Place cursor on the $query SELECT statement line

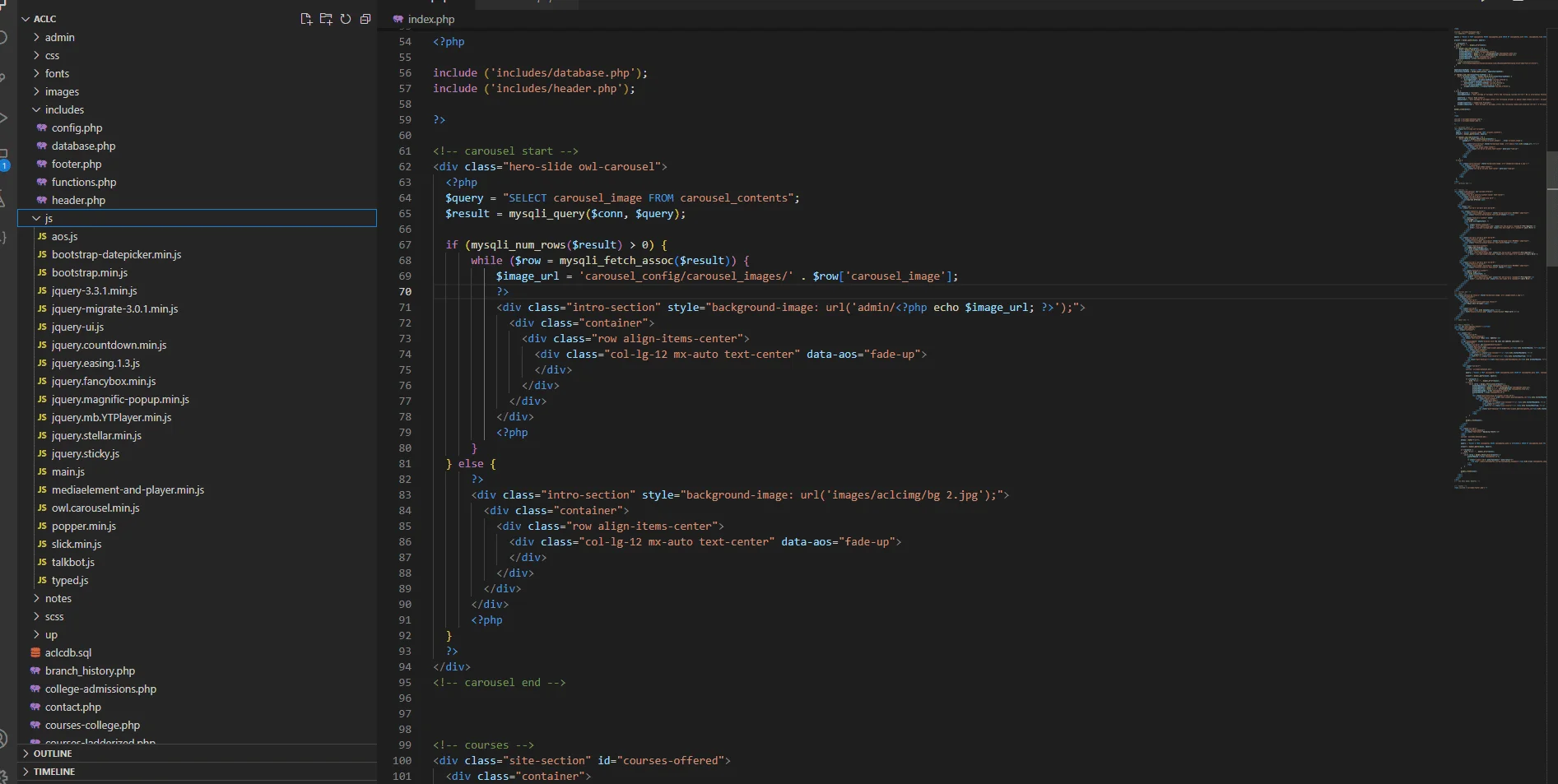point(622,197)
